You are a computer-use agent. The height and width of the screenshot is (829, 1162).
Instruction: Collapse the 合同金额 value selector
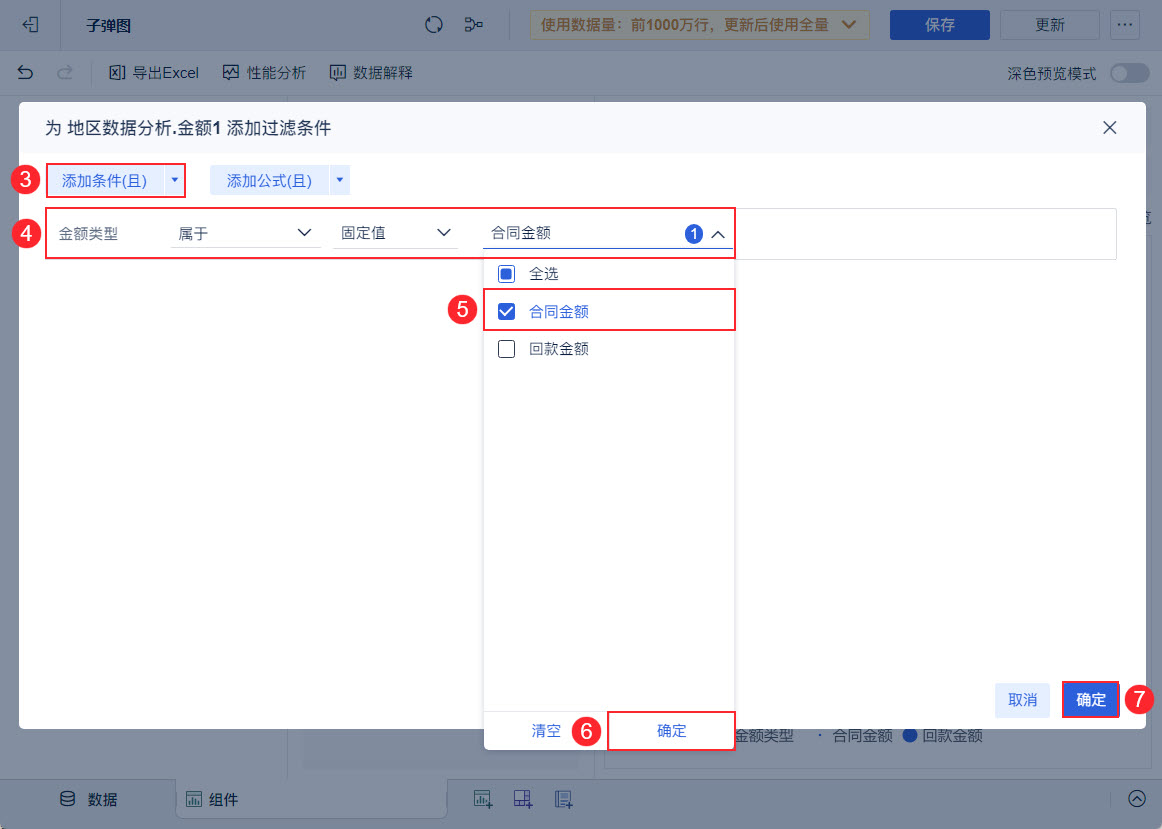click(718, 234)
